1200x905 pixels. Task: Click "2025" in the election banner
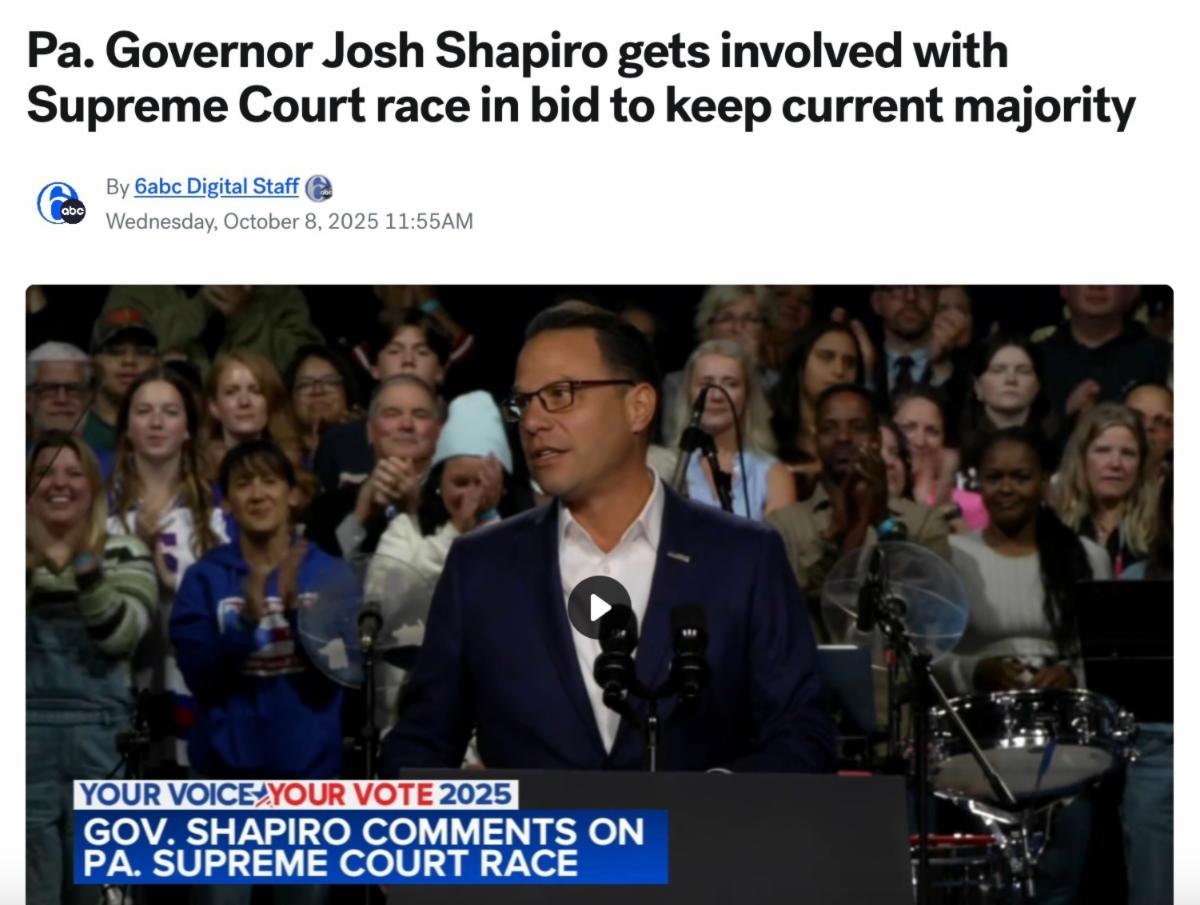pyautogui.click(x=478, y=795)
